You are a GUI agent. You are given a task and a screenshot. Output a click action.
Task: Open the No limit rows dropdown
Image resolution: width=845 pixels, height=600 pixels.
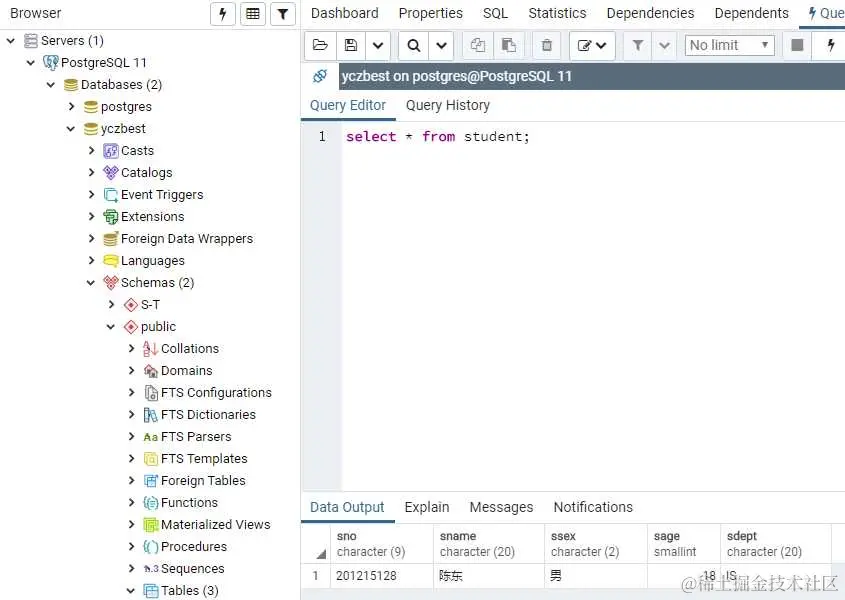tap(730, 45)
